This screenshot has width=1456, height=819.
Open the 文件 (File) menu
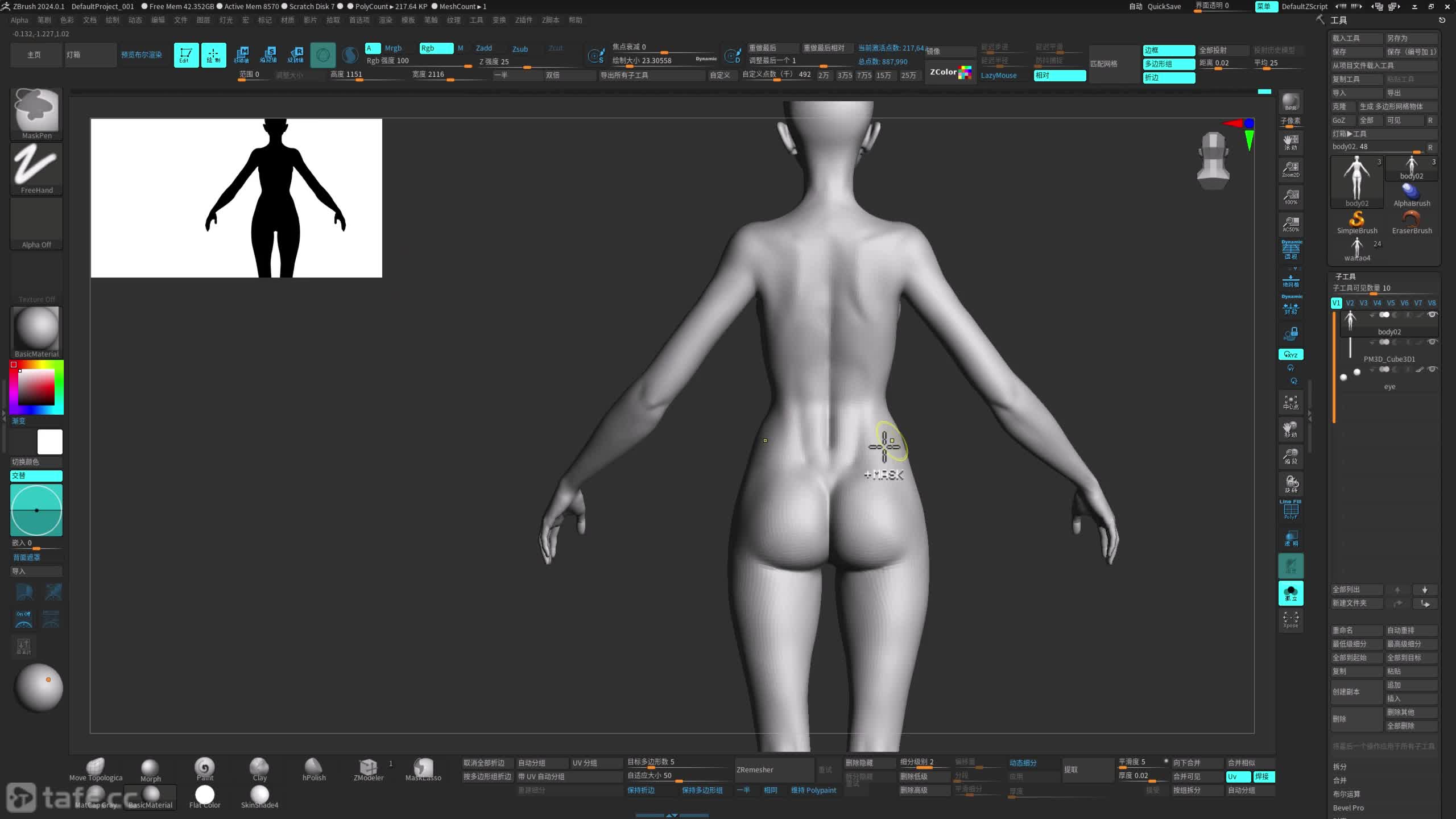(180, 20)
